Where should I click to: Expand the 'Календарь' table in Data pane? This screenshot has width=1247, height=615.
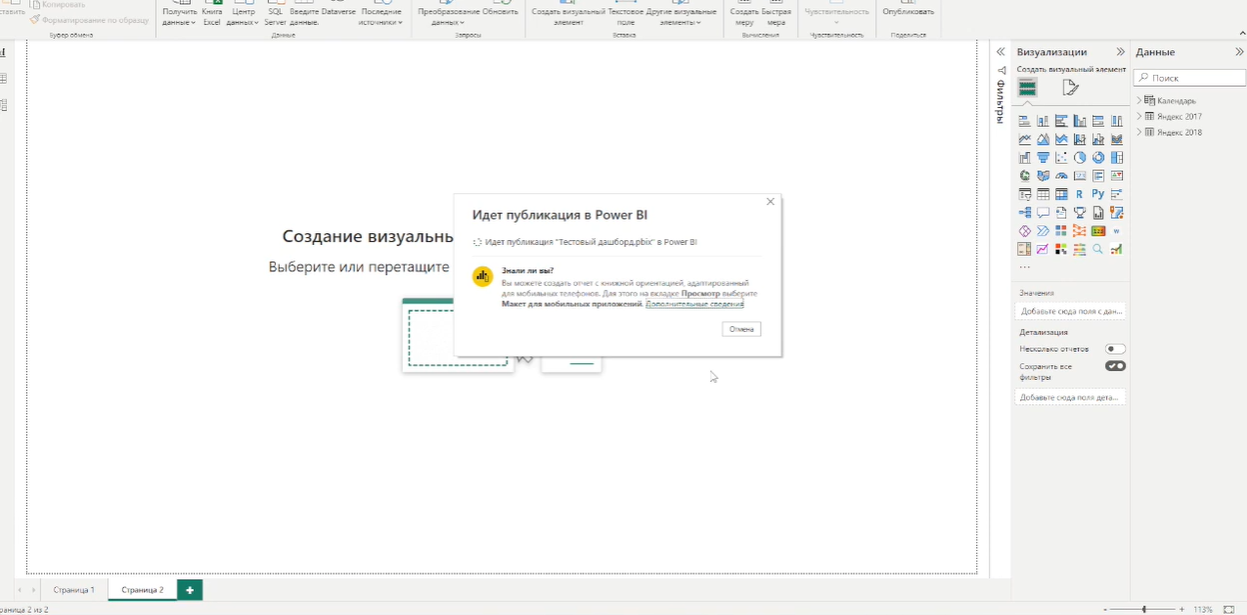pyautogui.click(x=1140, y=100)
